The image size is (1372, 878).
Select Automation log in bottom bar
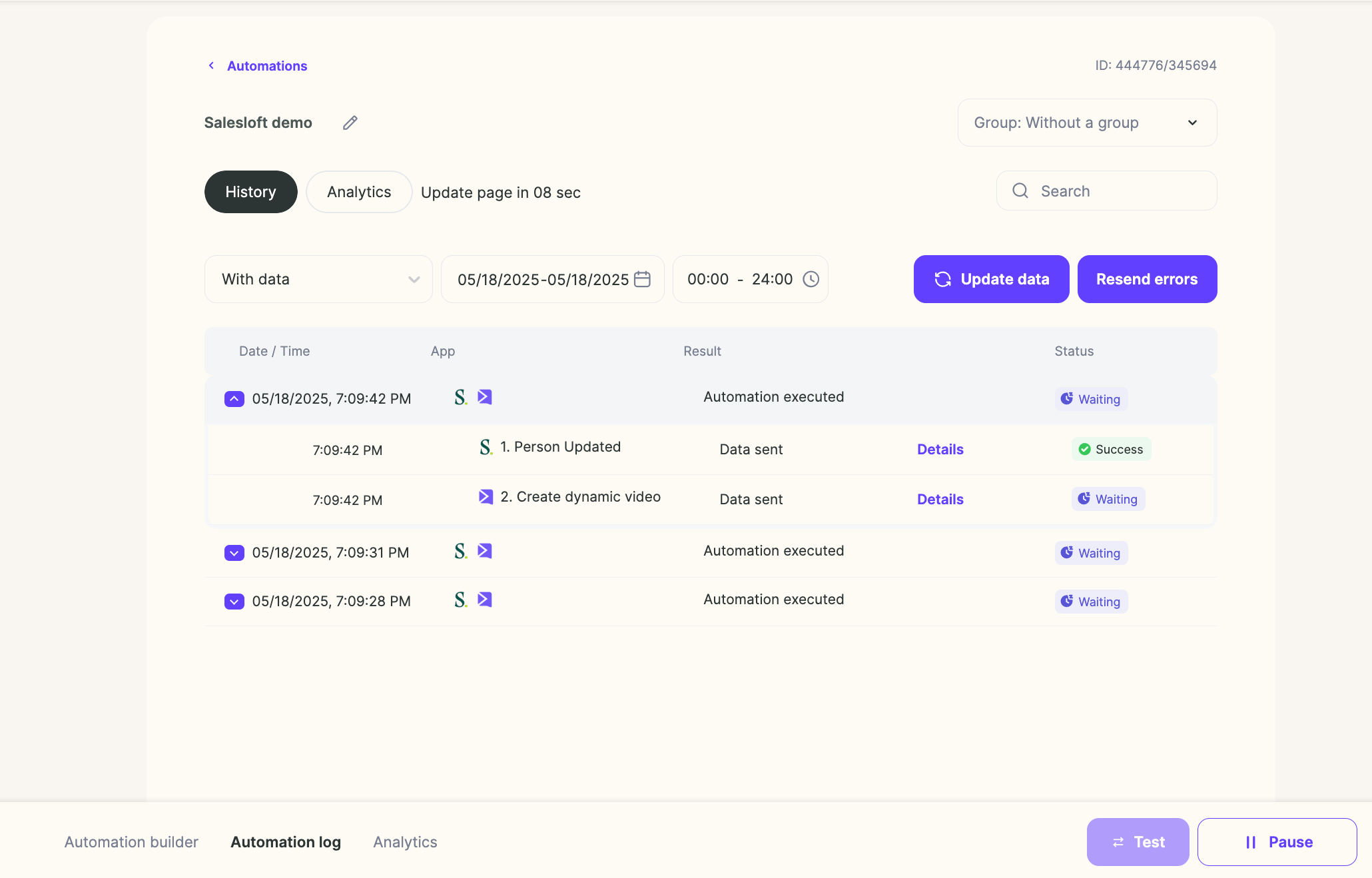(x=286, y=842)
